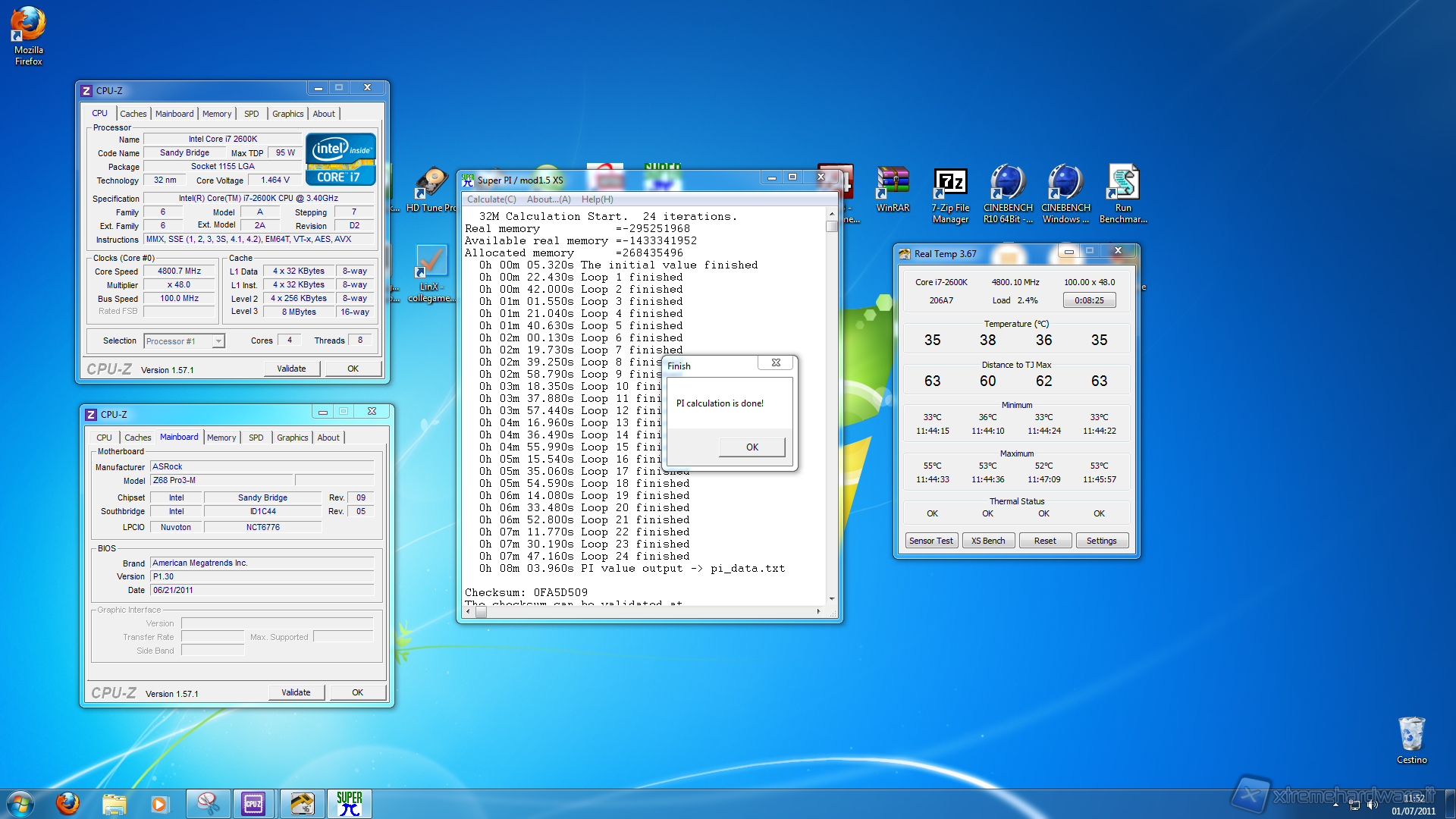Click Super PI vertical scrollbar down arrow
1456x819 pixels.
[832, 598]
